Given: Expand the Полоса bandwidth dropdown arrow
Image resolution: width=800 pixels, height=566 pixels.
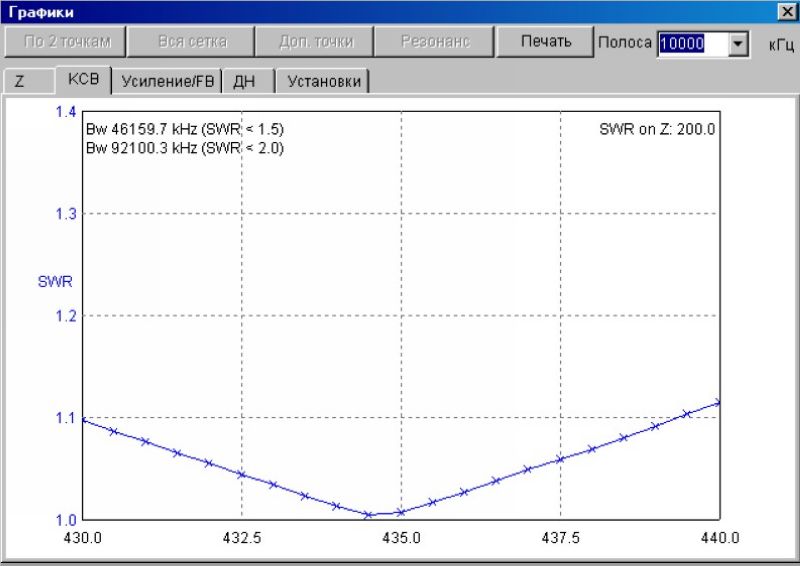Looking at the screenshot, I should [x=739, y=43].
